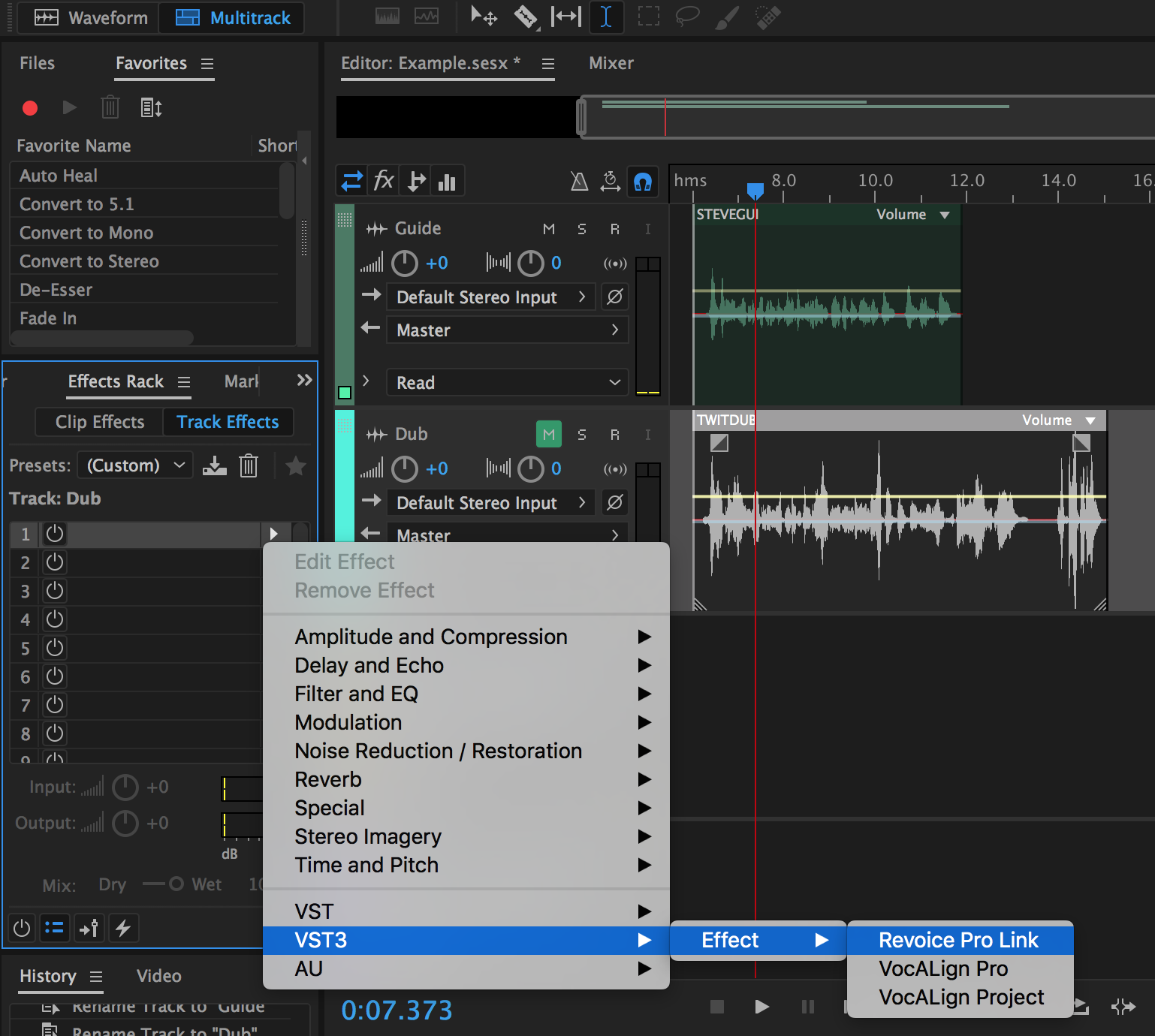Show track effects using the fx icon
The height and width of the screenshot is (1036, 1155).
pyautogui.click(x=383, y=180)
